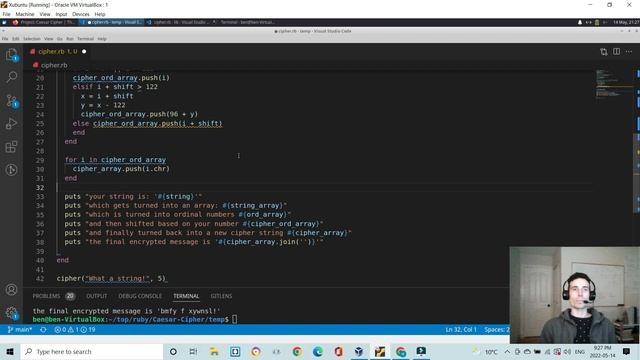Click the Windows taskbar search box
640x360 pixels.
point(92,351)
